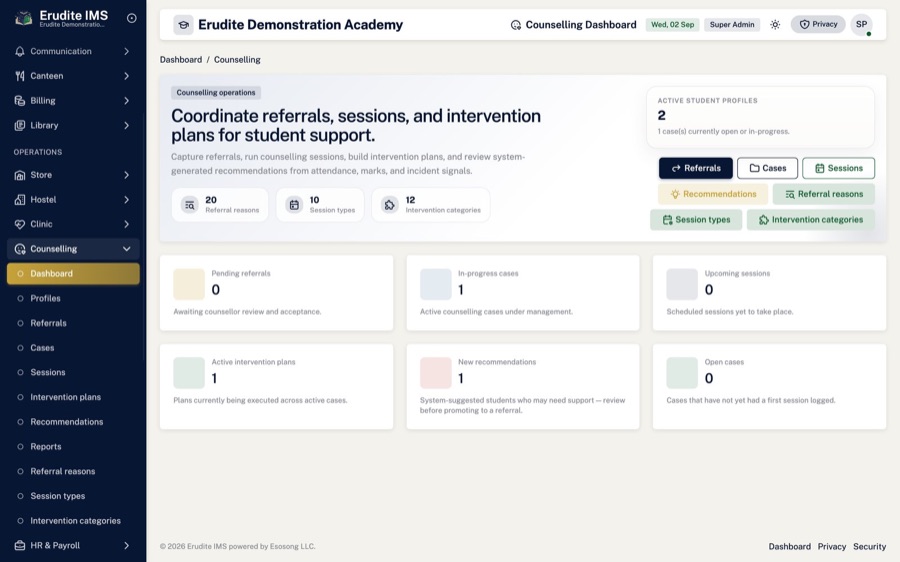Click the footer Privacy link

point(832,547)
